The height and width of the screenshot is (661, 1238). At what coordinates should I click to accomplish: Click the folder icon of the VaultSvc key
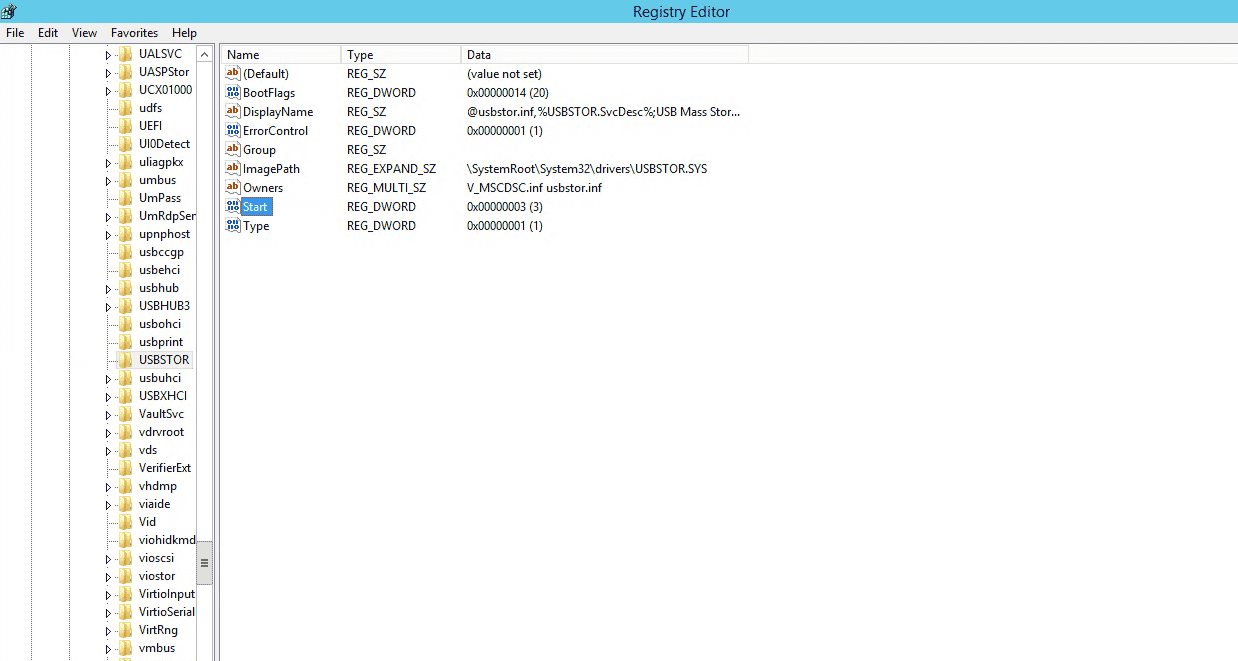click(126, 414)
